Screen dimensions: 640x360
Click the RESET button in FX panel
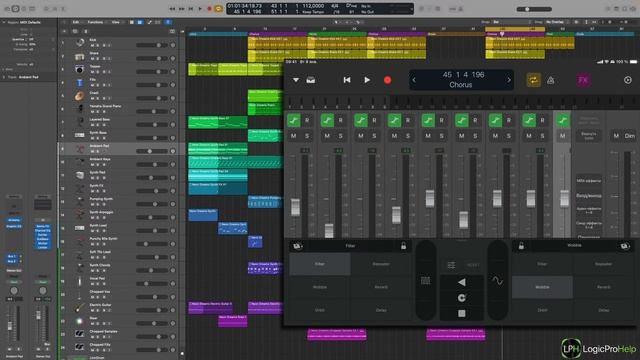click(473, 265)
